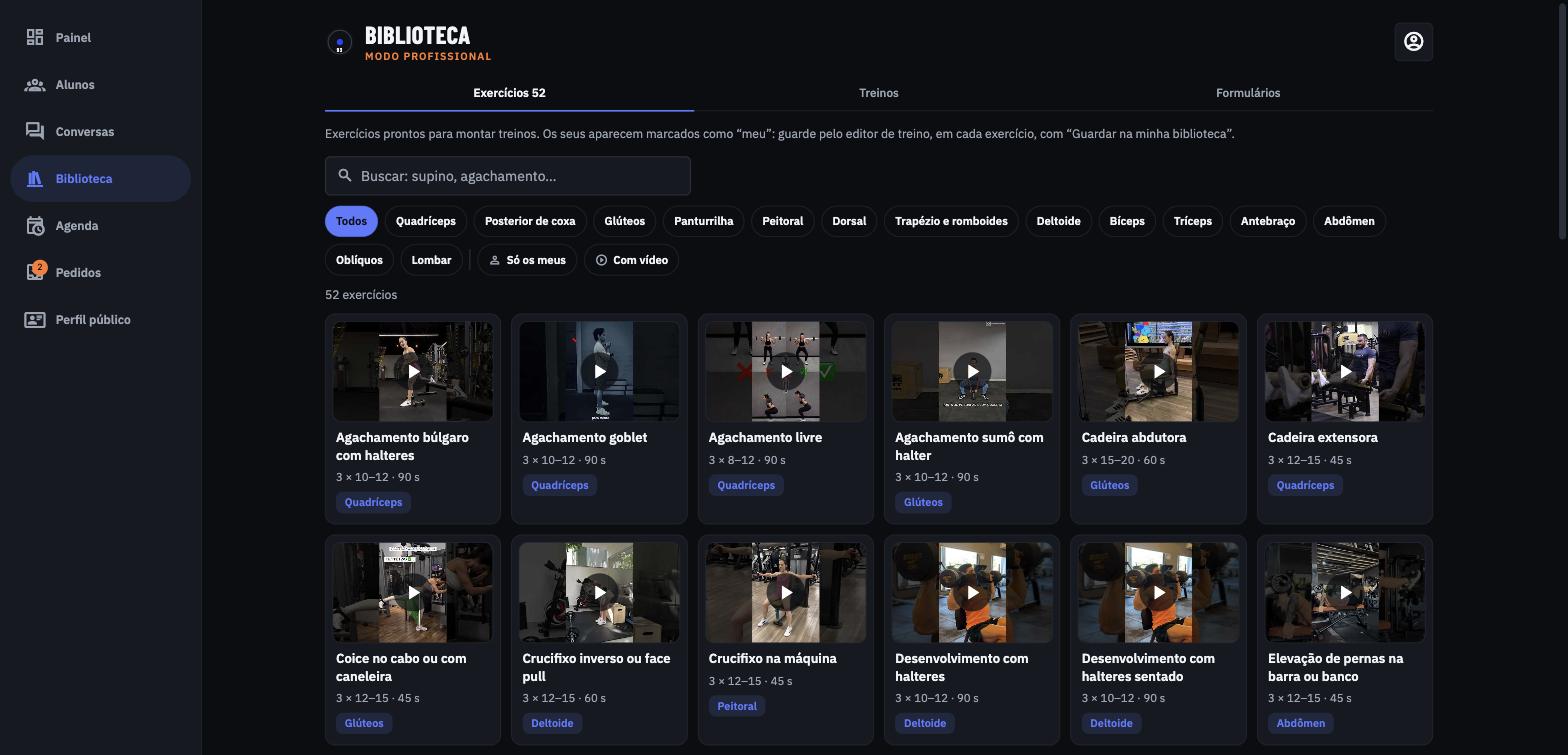Toggle the Com vídeo filter
Image resolution: width=1568 pixels, height=755 pixels.
631,260
